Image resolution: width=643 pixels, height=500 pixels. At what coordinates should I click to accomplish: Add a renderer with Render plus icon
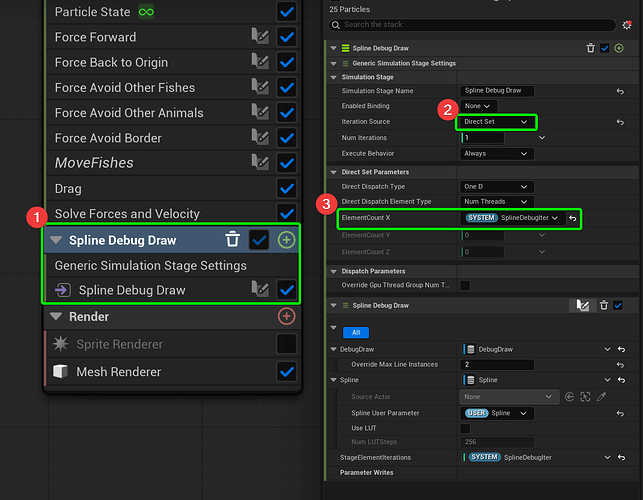(286, 316)
